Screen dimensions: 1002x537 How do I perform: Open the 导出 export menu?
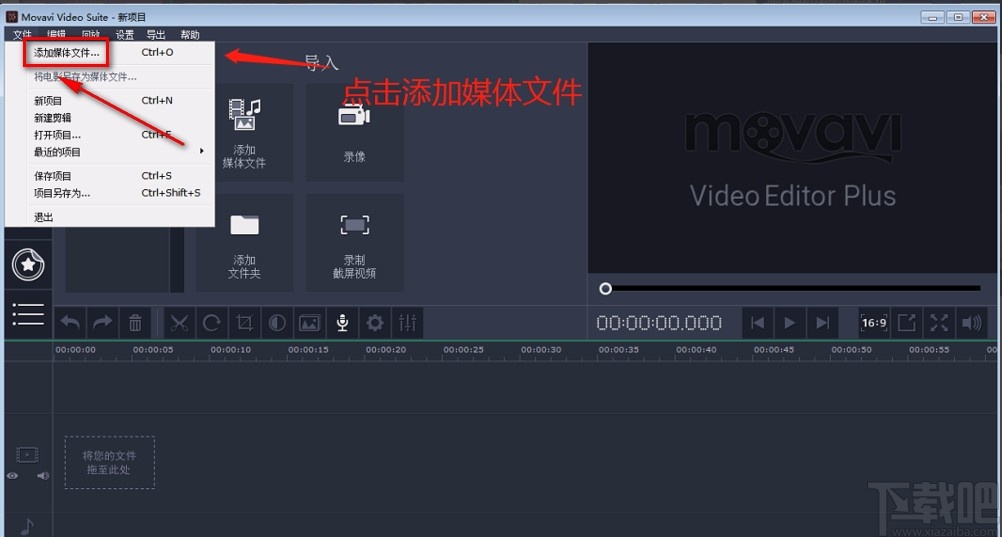156,35
